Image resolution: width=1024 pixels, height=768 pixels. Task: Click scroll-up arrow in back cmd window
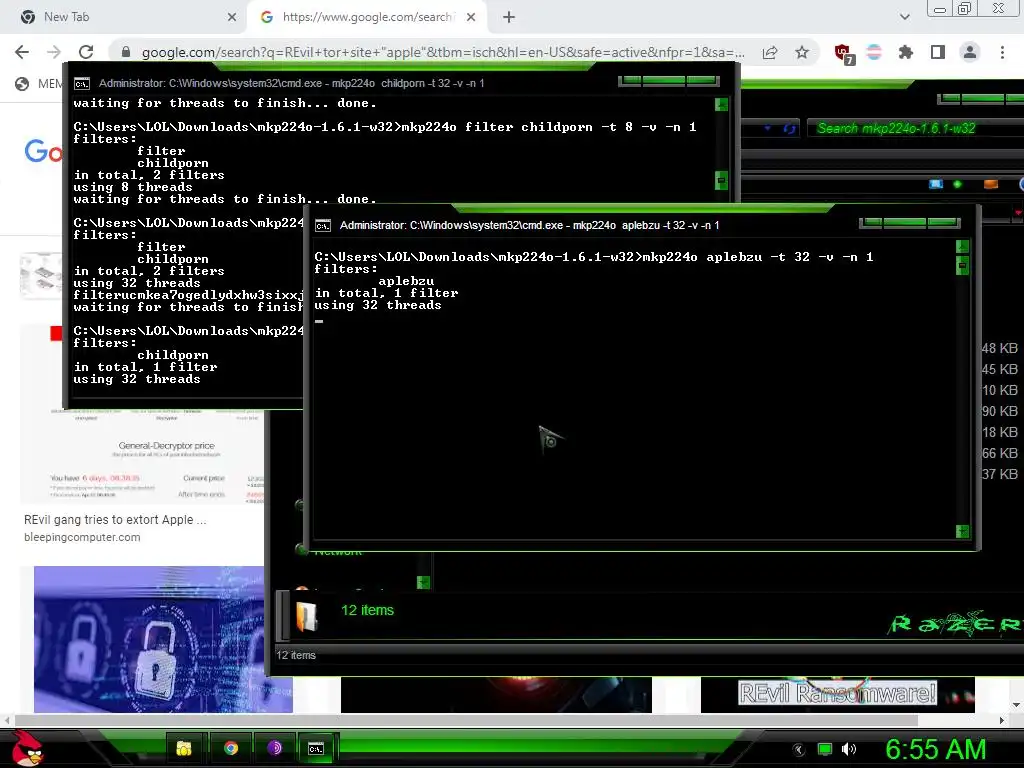point(721,104)
